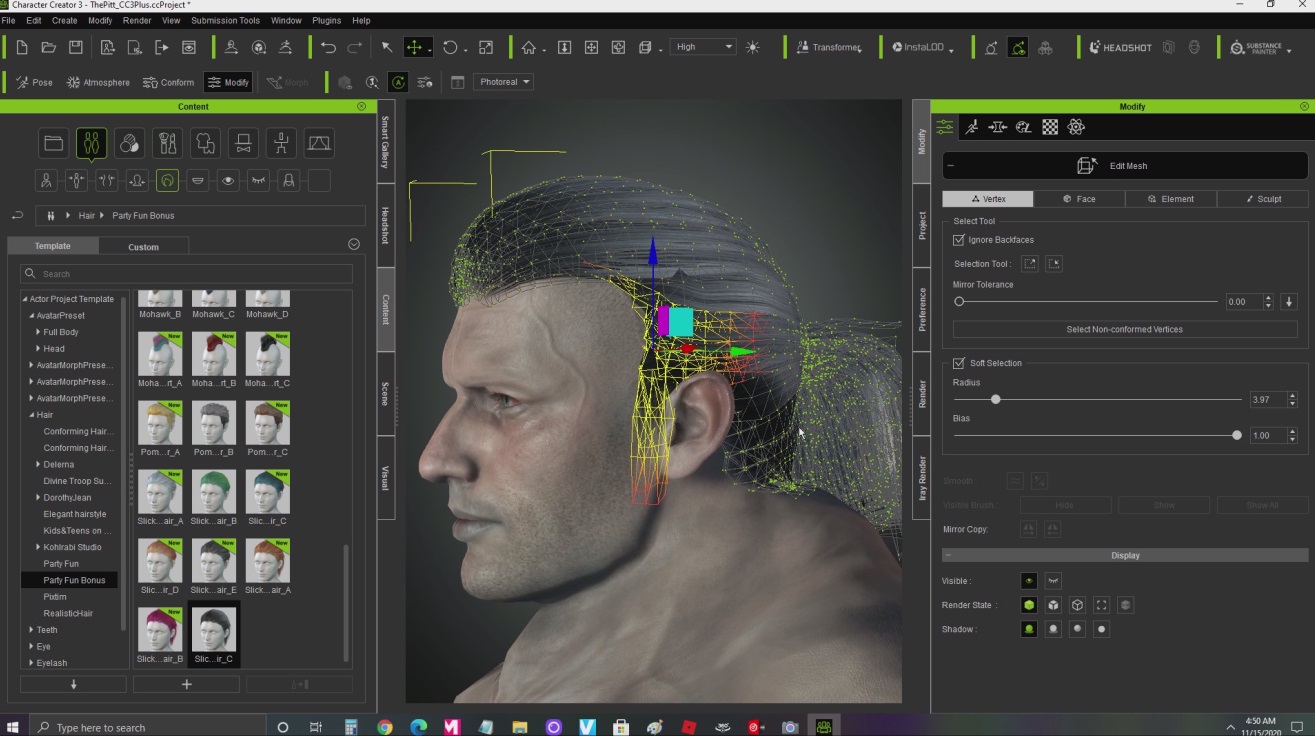Activate the Move gizmo tool
Screen dimensions: 1315x736
point(414,47)
